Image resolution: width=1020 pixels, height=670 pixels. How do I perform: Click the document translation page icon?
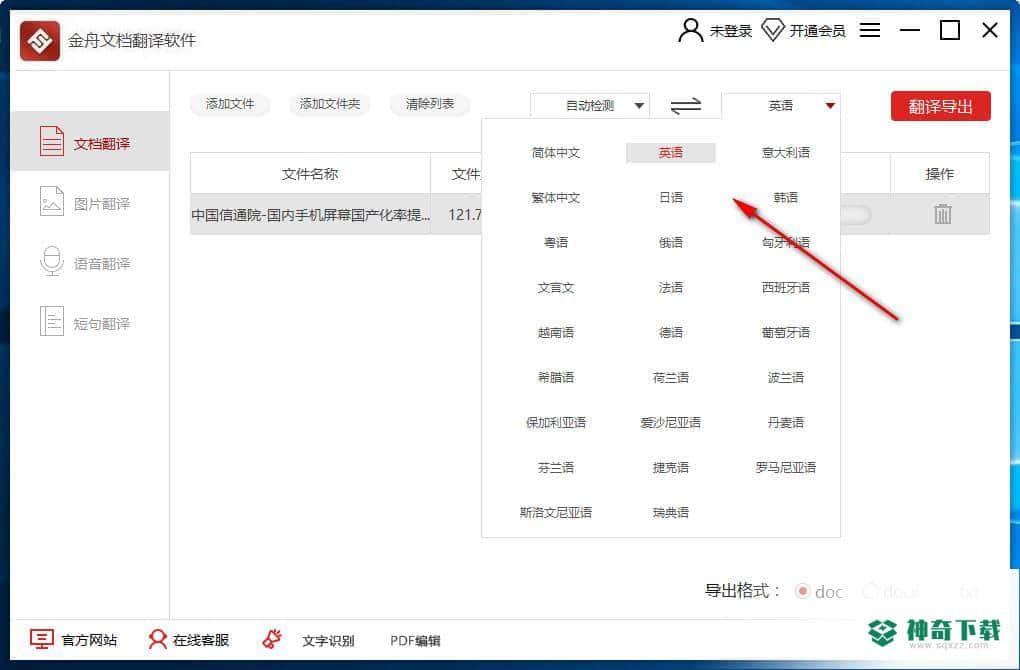click(51, 141)
